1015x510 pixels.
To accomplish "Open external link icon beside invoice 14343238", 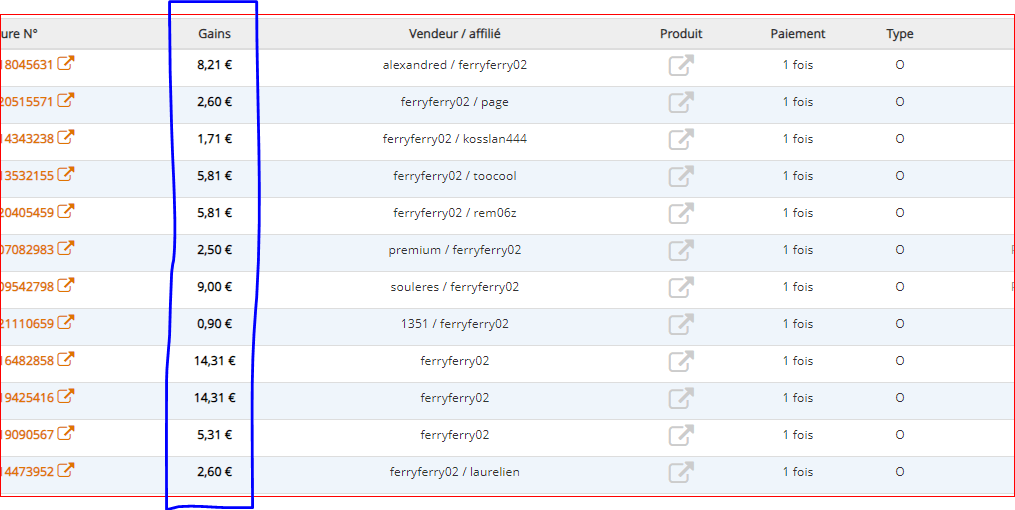I will [65, 137].
